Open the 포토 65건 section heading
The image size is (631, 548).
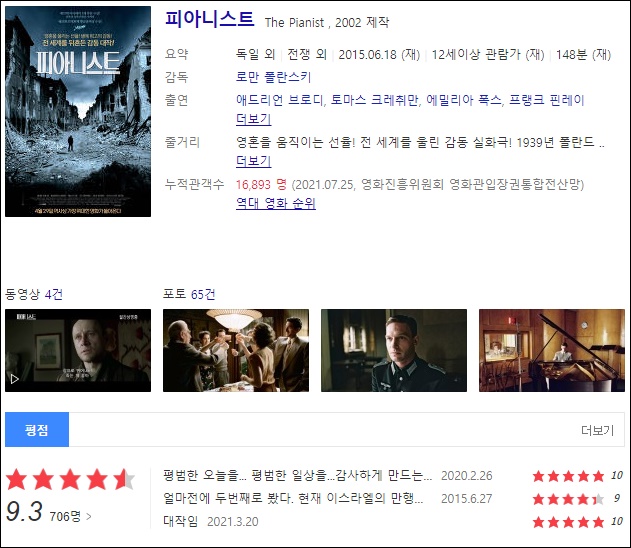click(189, 294)
